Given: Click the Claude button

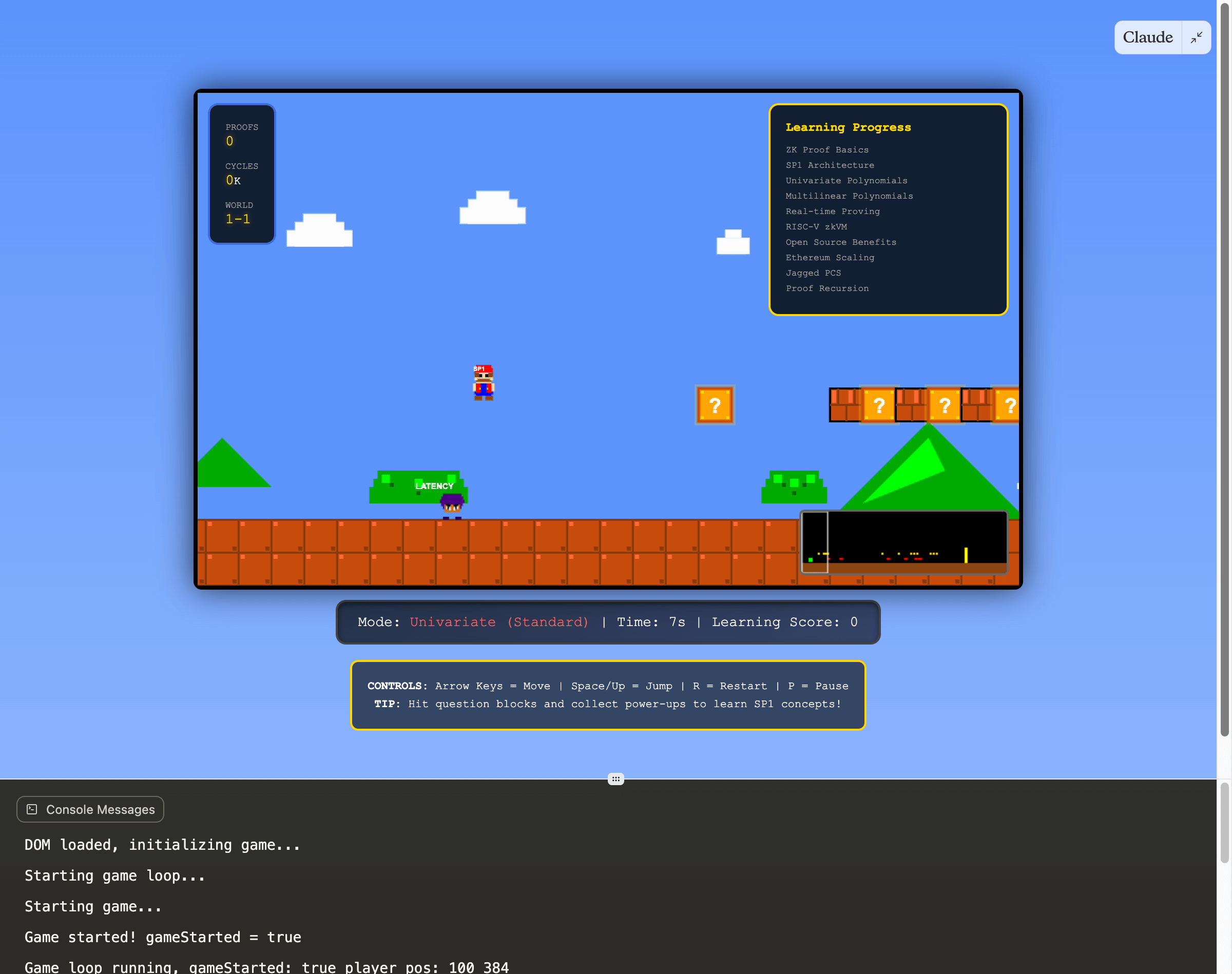Looking at the screenshot, I should pos(1148,37).
